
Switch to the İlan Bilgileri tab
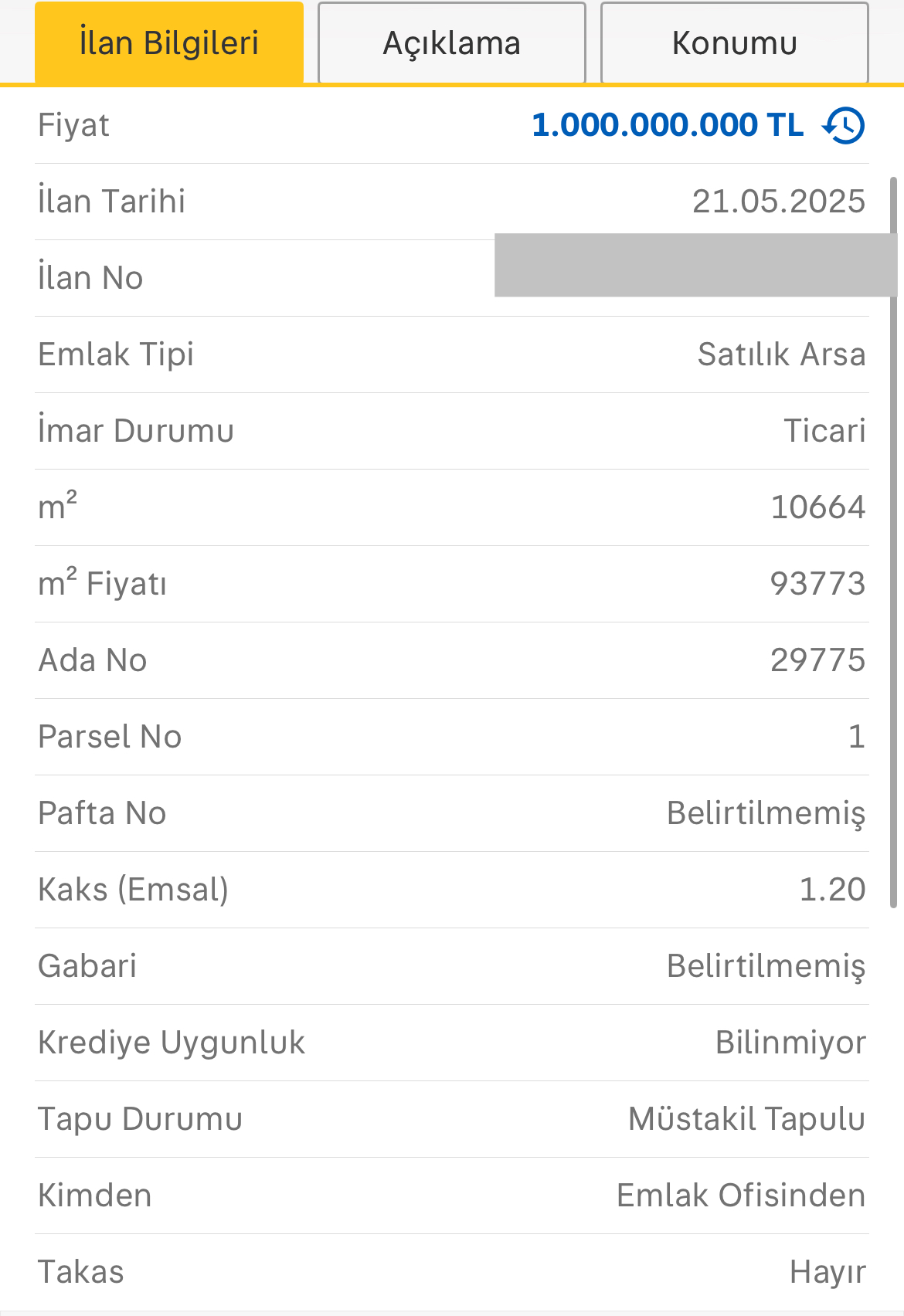(168, 43)
